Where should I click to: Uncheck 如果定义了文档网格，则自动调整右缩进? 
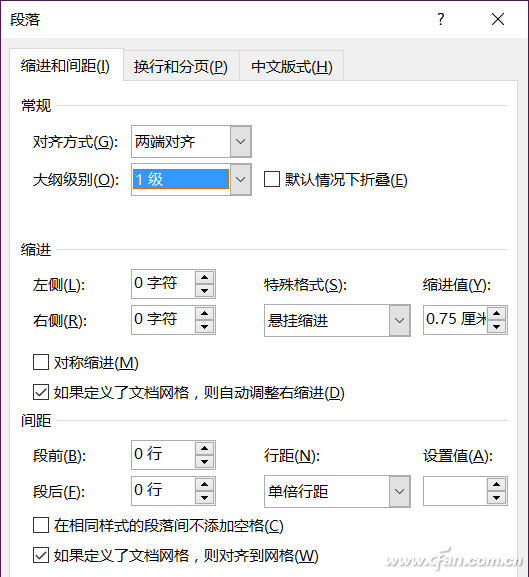[41, 392]
